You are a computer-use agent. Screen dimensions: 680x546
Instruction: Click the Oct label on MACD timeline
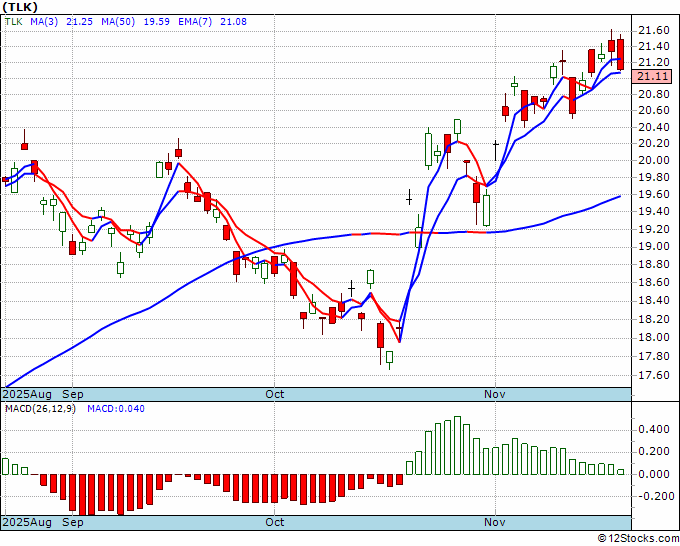point(275,522)
